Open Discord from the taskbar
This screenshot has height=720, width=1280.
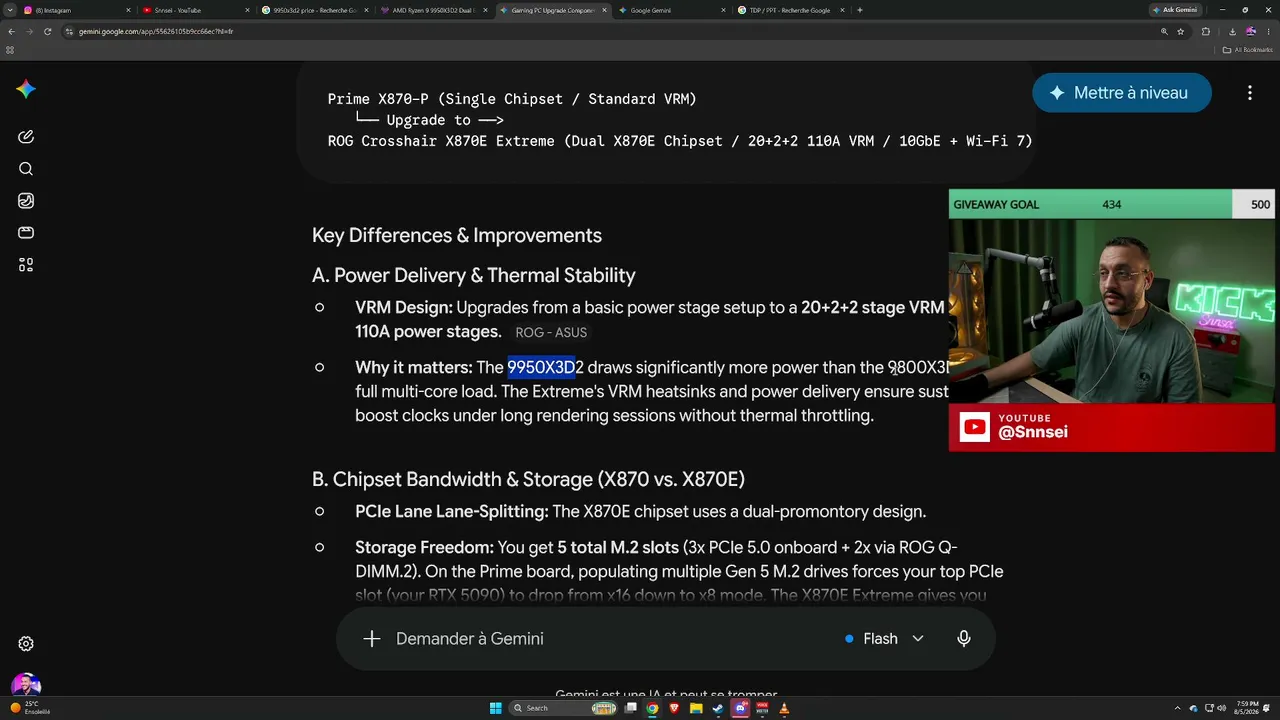point(741,708)
